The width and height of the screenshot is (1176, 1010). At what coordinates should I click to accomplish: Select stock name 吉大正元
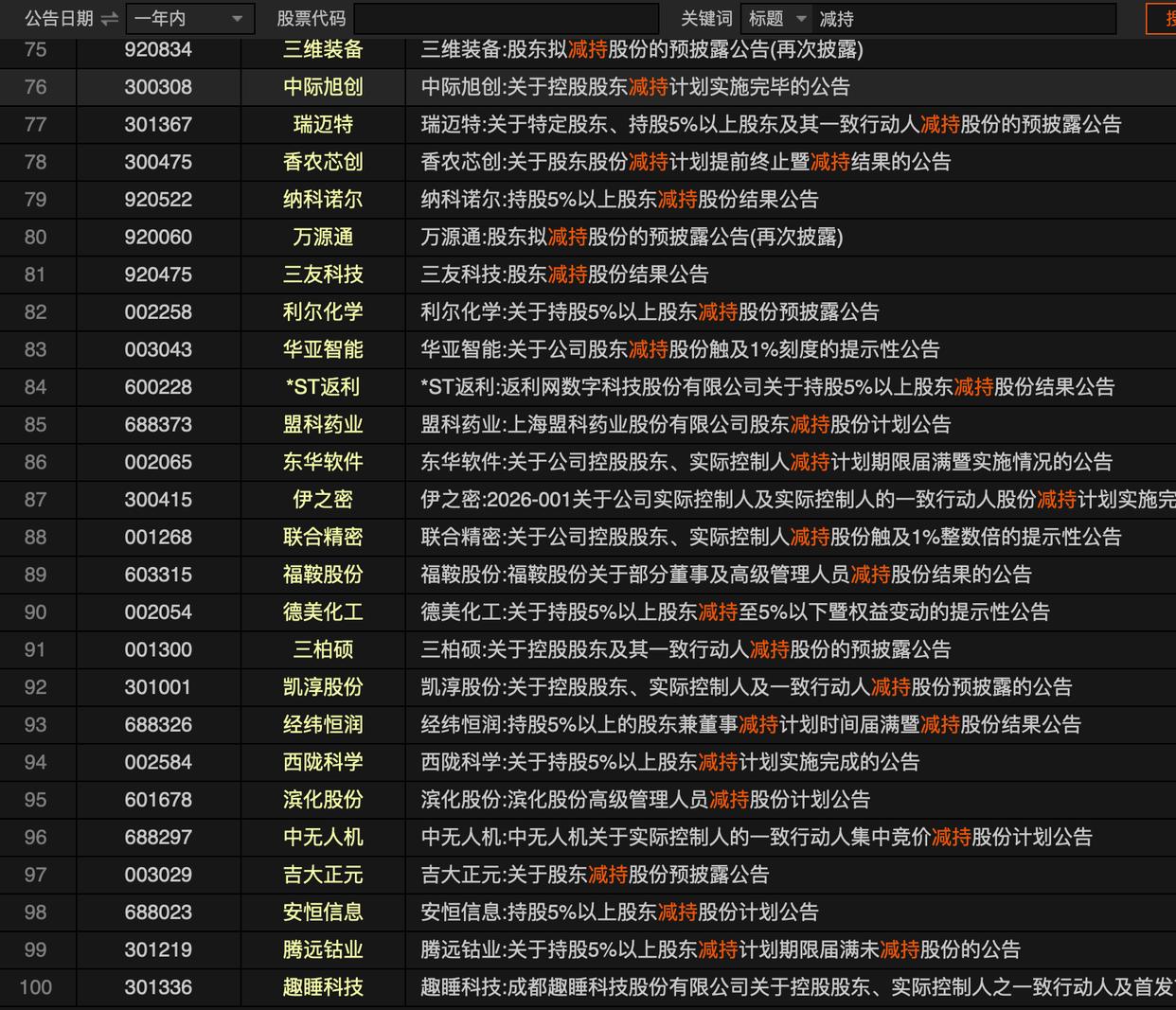323,875
